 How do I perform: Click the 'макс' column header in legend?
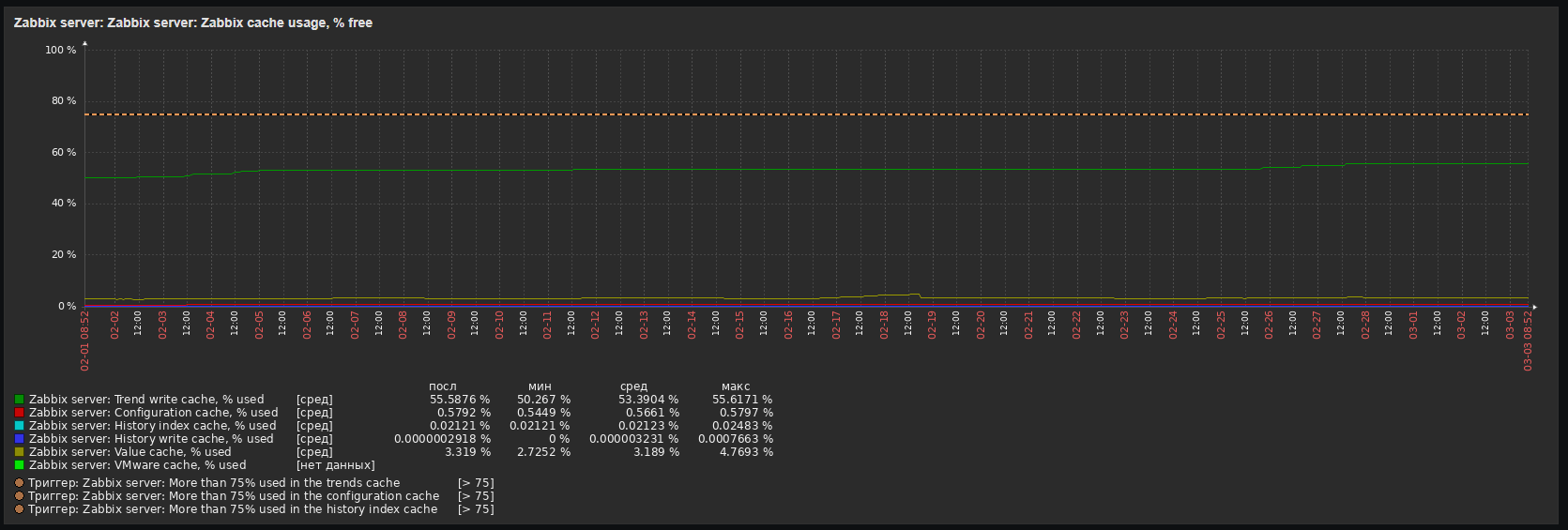[736, 386]
